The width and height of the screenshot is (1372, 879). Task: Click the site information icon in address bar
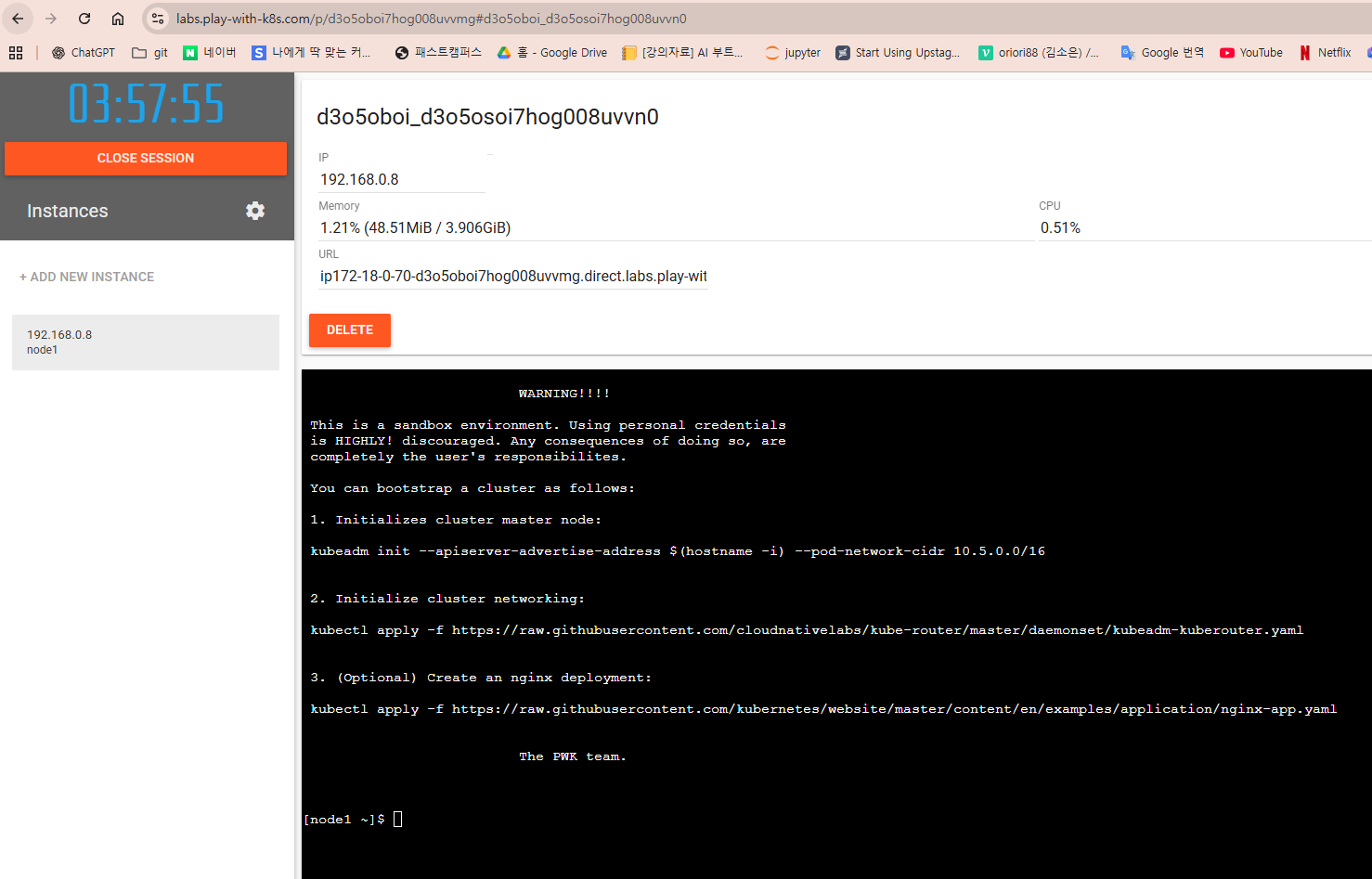[158, 19]
